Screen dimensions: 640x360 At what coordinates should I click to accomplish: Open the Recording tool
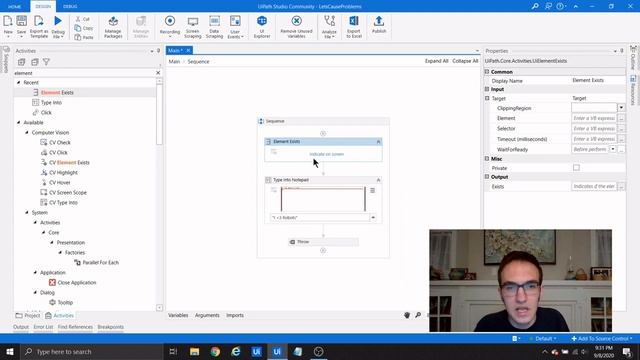point(170,26)
